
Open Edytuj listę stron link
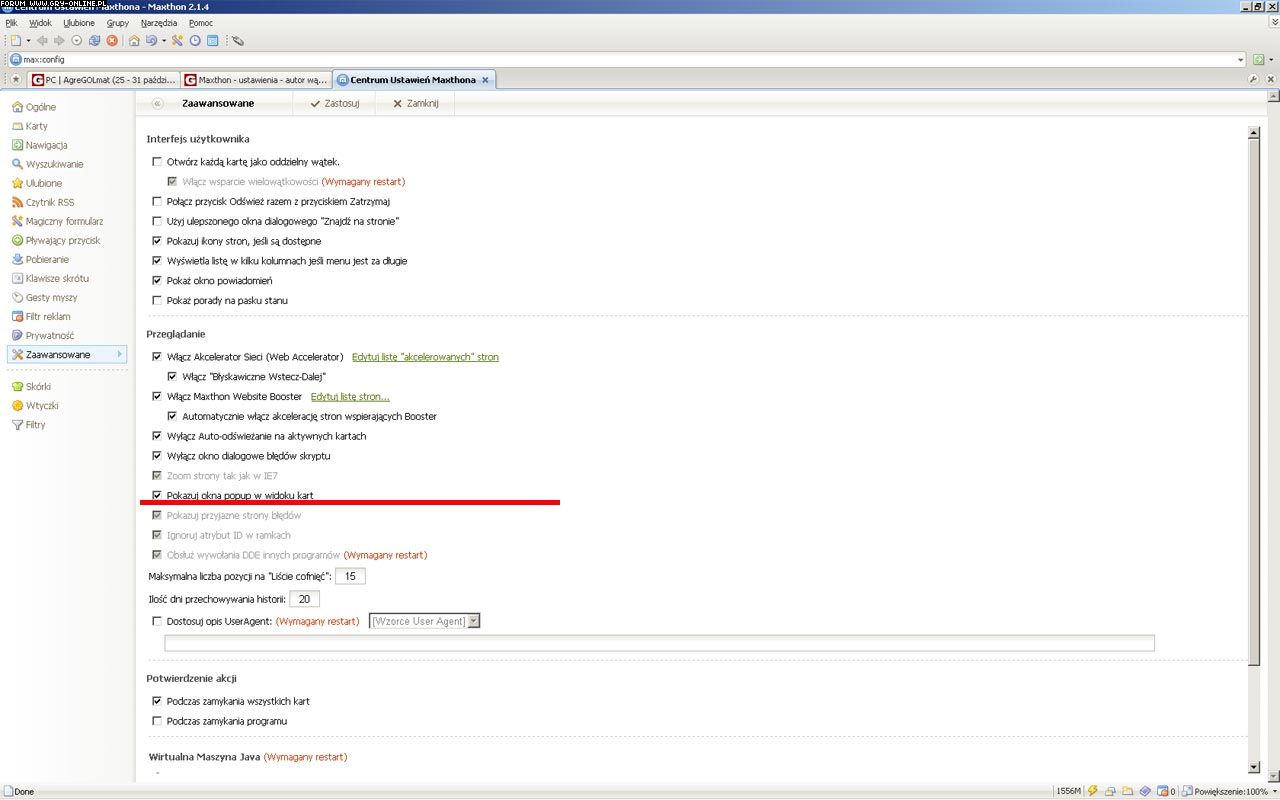350,397
